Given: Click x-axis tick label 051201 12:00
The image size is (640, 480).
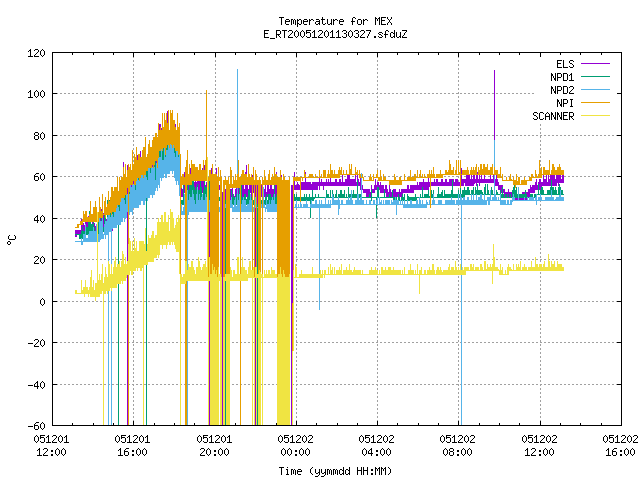Looking at the screenshot, I should [x=51, y=446].
